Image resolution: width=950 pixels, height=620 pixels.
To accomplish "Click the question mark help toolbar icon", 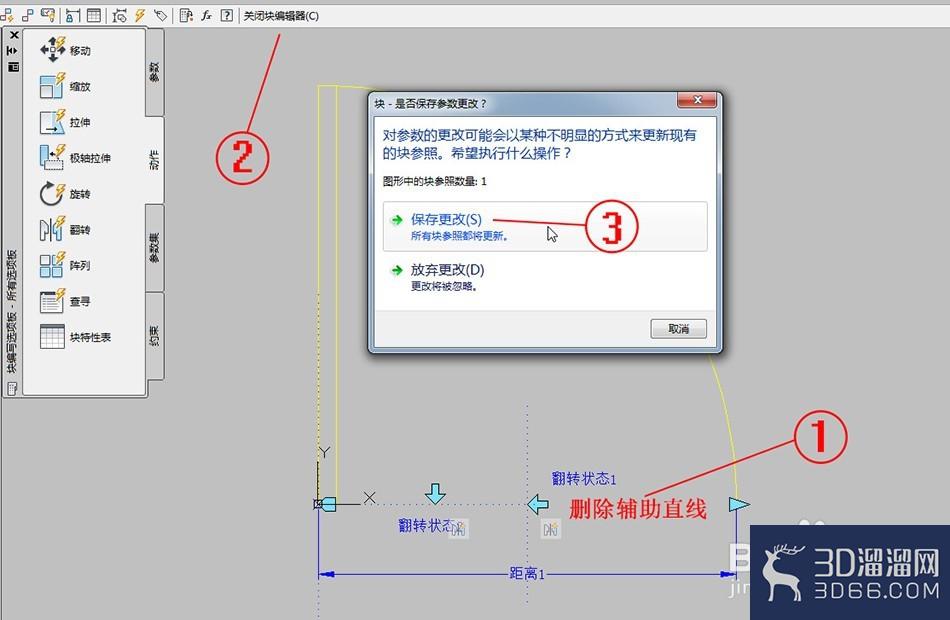I will click(227, 15).
